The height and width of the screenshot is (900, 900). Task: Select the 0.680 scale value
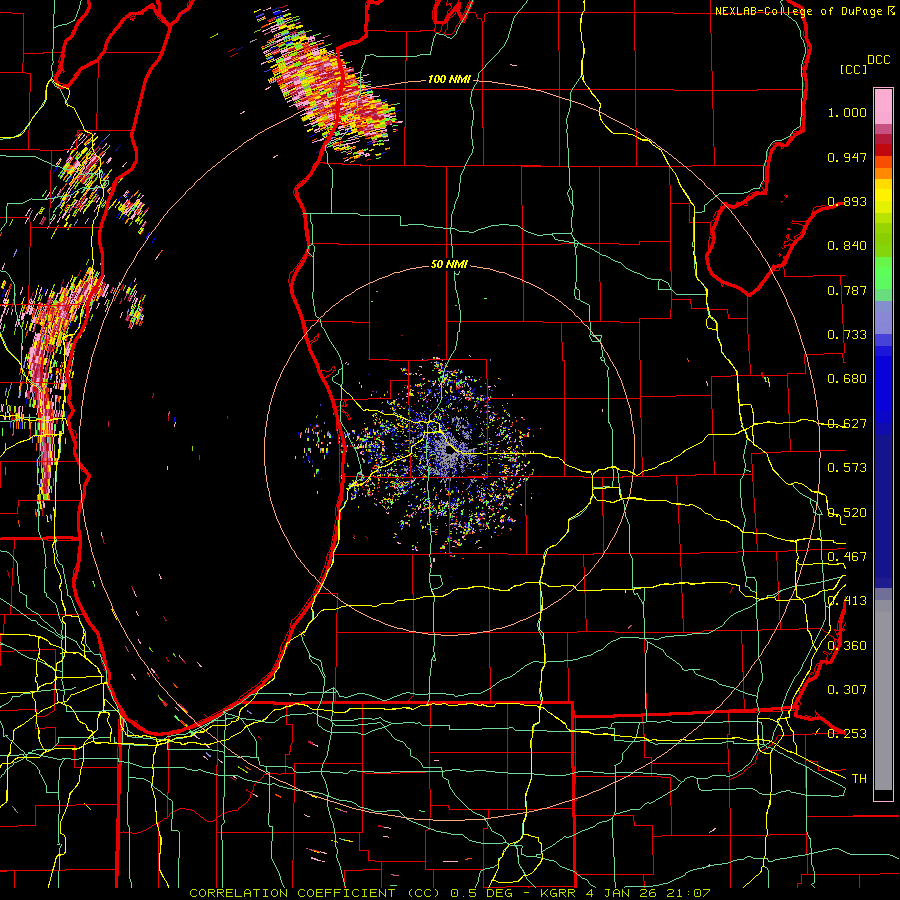[x=847, y=379]
